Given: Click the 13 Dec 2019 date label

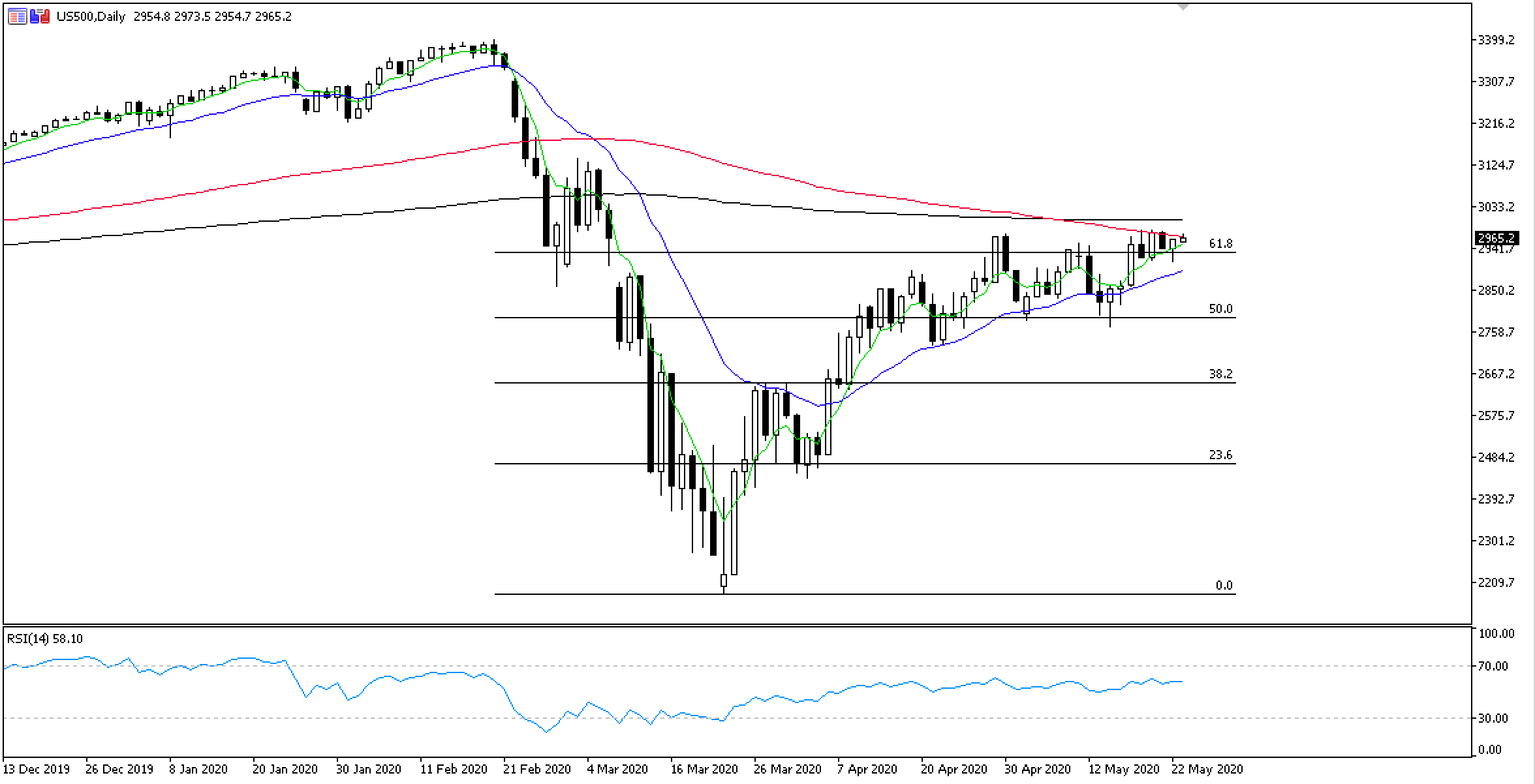Looking at the screenshot, I should (37, 769).
